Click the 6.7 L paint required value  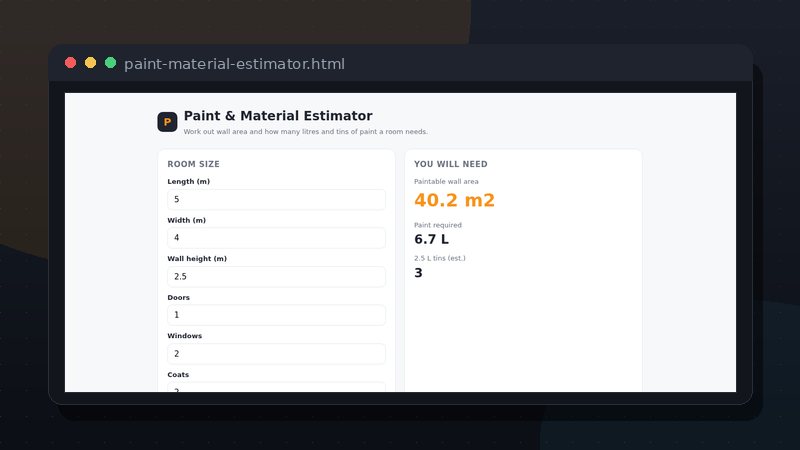(431, 239)
